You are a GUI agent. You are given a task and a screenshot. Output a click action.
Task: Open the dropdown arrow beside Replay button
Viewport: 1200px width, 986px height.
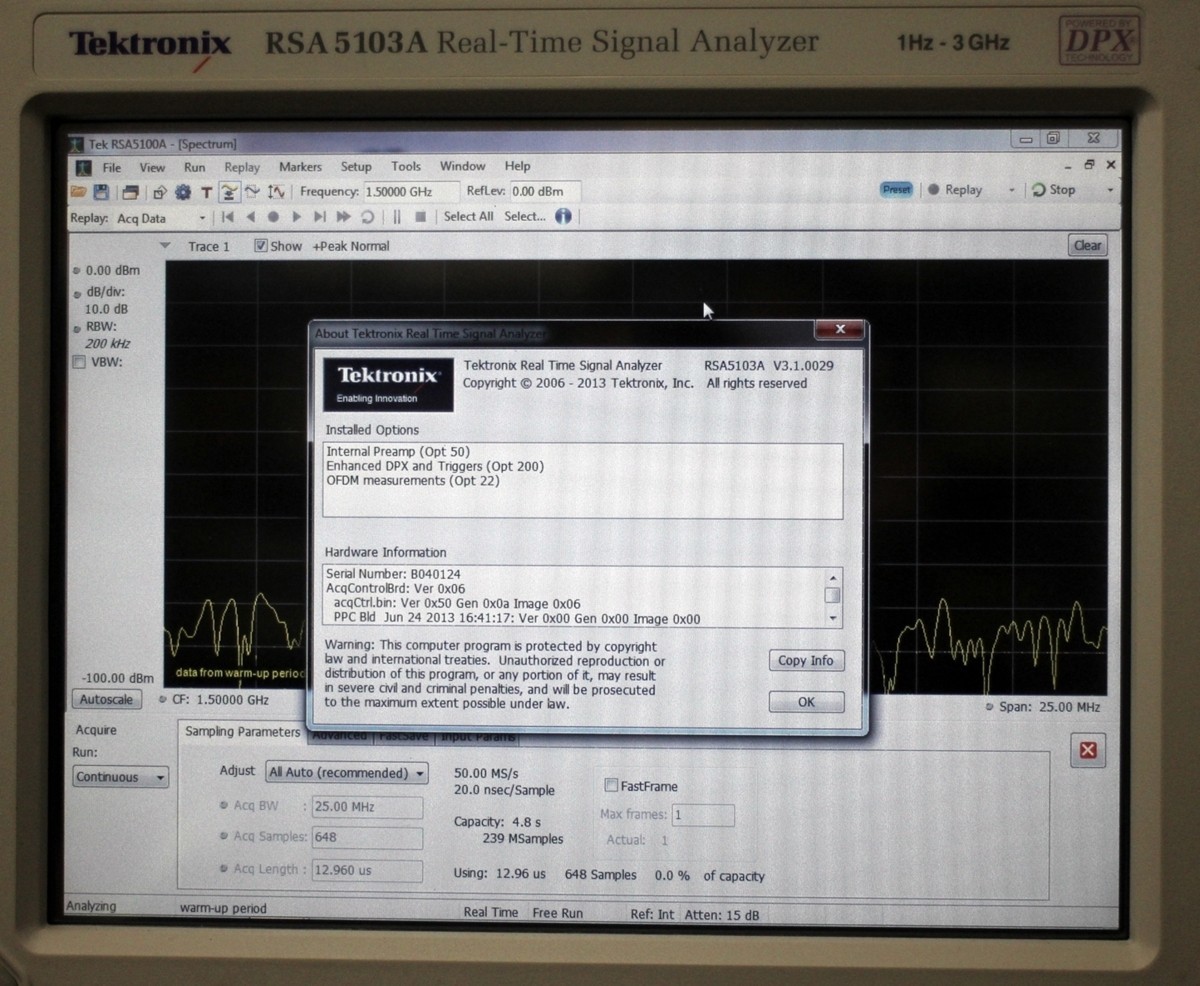click(x=1011, y=190)
